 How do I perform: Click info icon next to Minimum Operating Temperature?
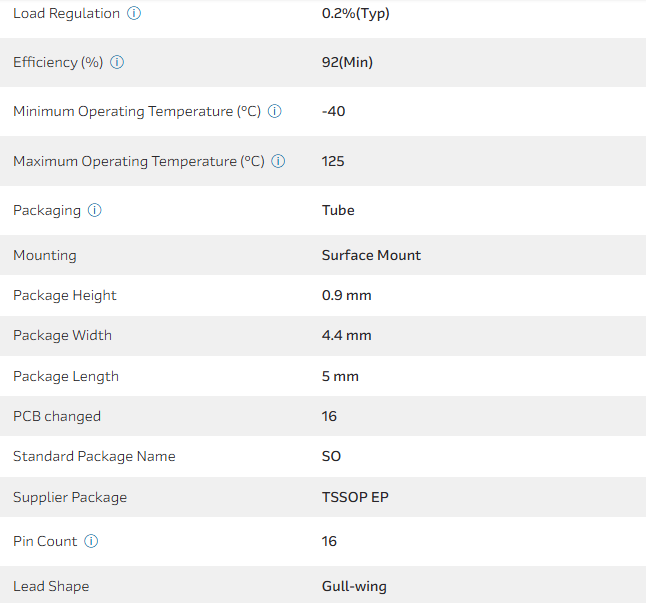(x=275, y=112)
